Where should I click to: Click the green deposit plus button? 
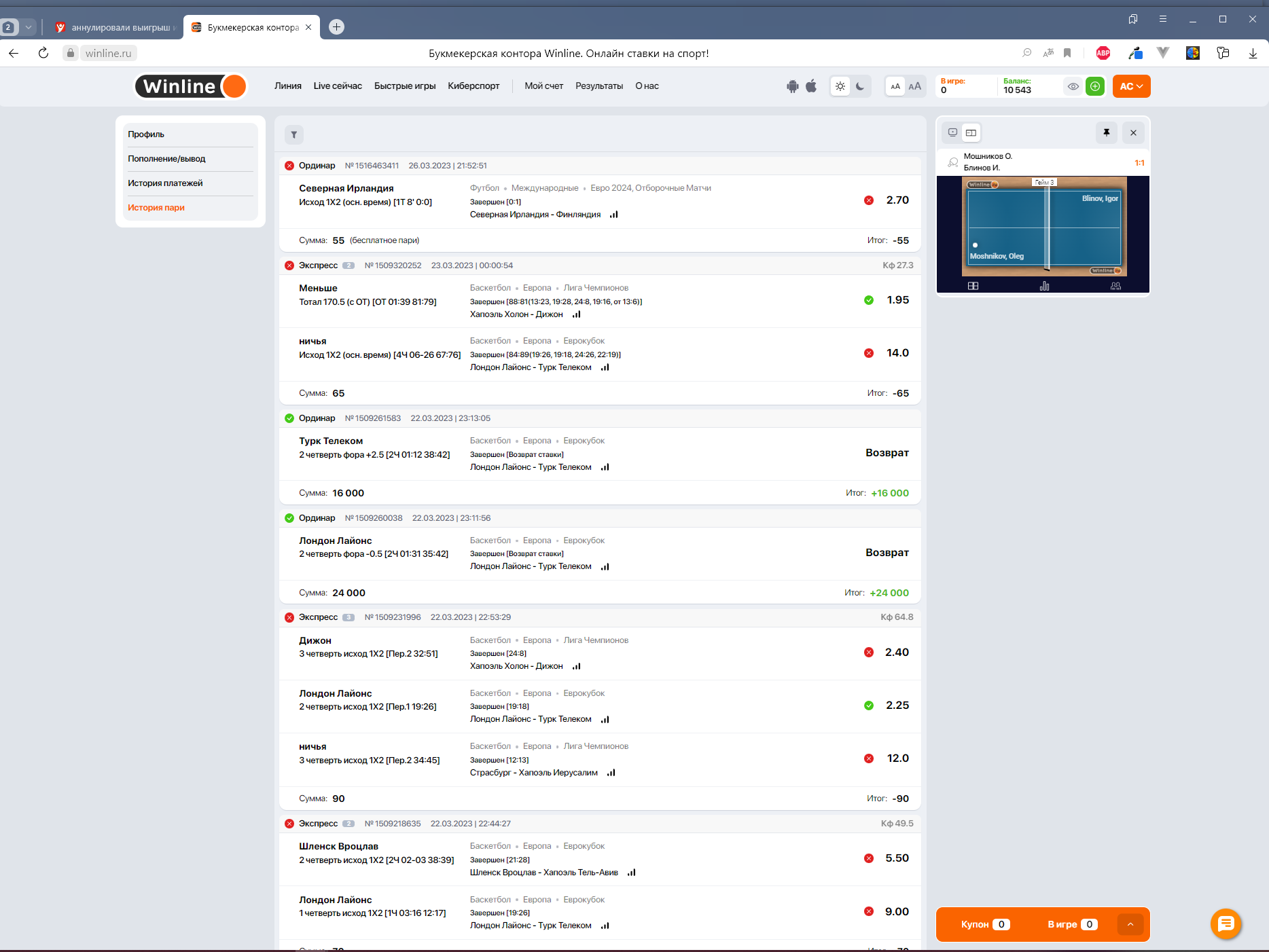pos(1095,86)
